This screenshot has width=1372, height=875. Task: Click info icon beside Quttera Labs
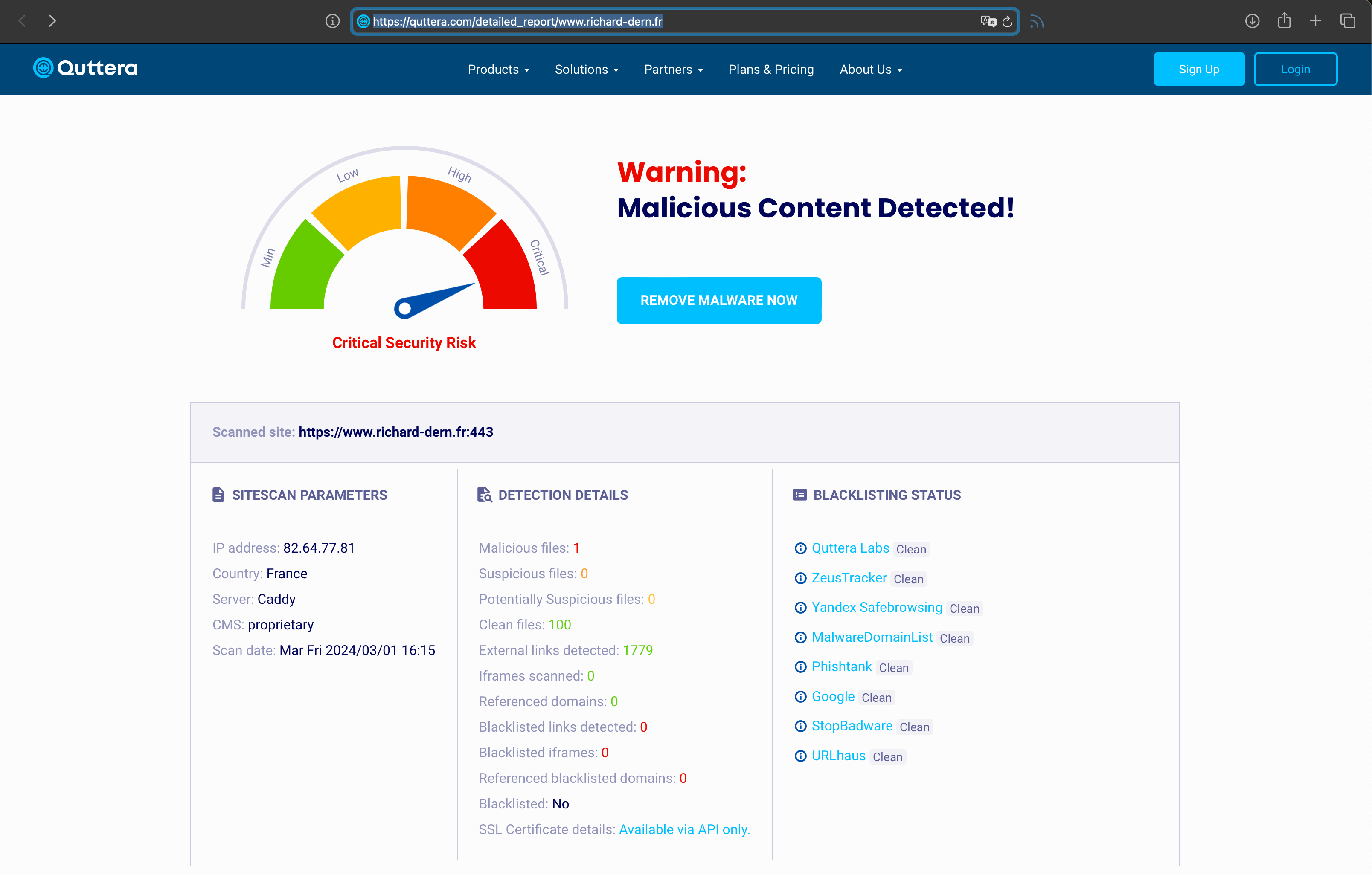(800, 549)
